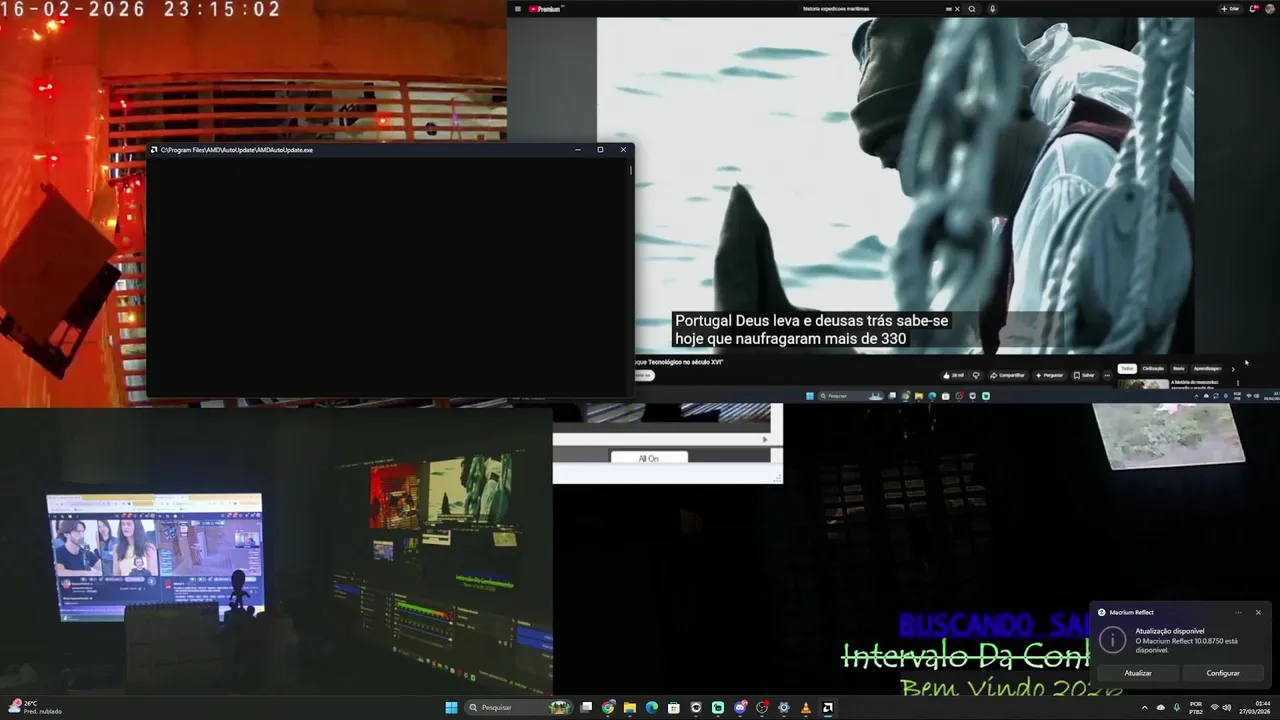Screen dimensions: 1280x720
Task: Dislike the YouTube video
Action: (x=976, y=375)
